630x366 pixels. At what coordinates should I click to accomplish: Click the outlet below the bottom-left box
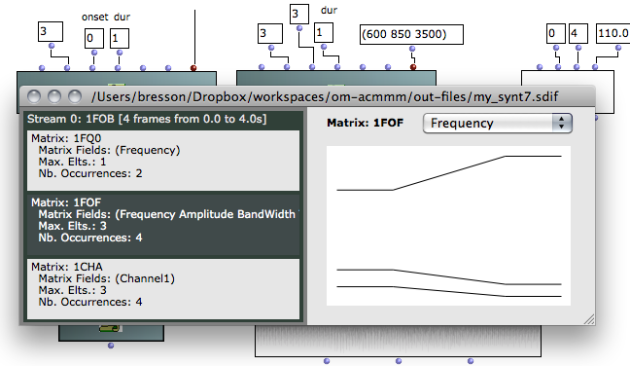point(111,346)
